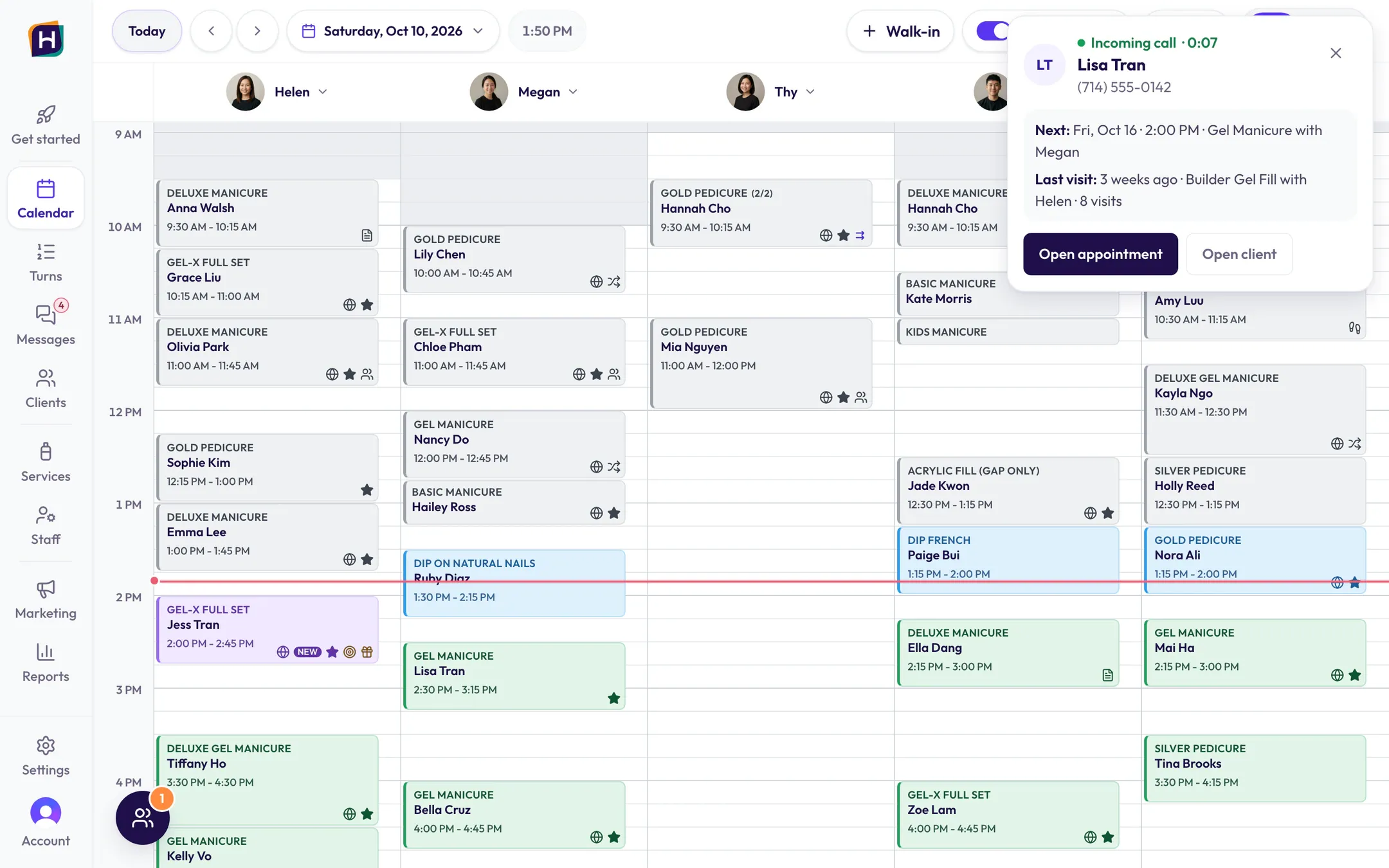Expand Thy's staff column dropdown
The height and width of the screenshot is (868, 1389).
pos(810,92)
